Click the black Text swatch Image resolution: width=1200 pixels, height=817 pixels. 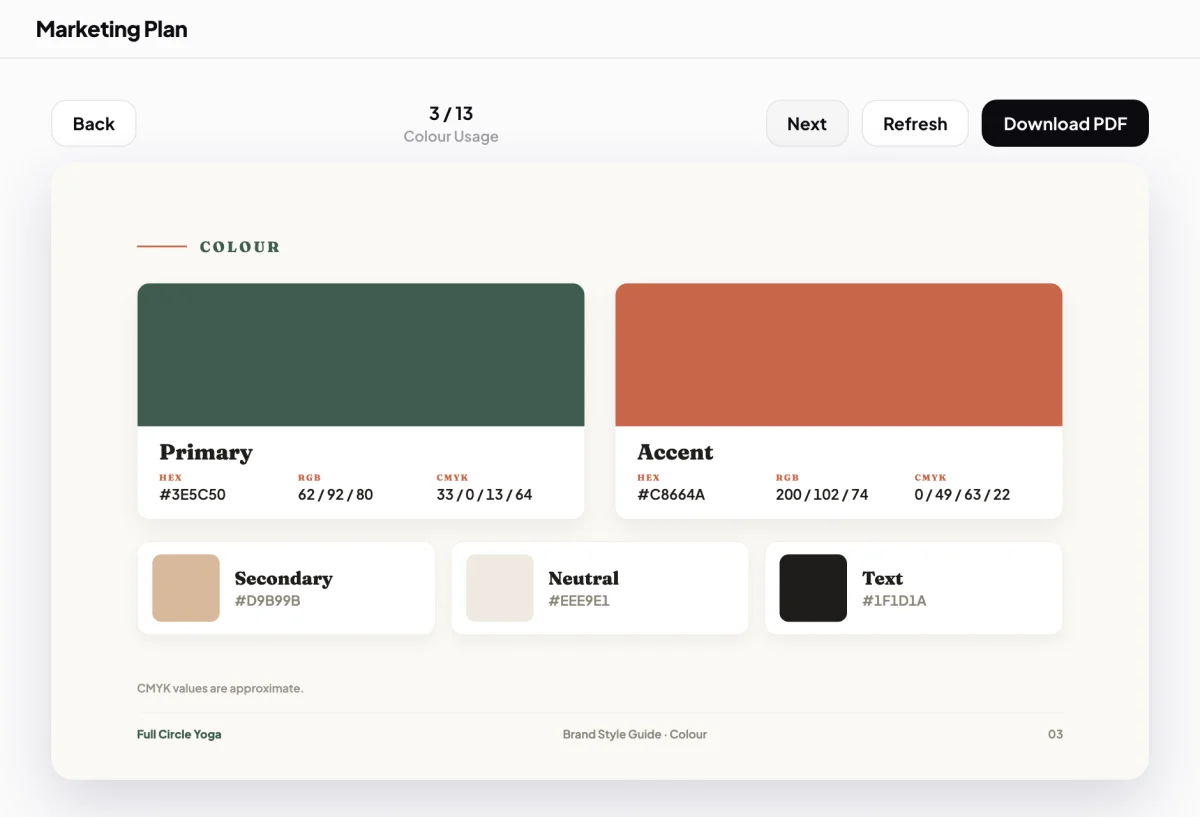coord(813,588)
